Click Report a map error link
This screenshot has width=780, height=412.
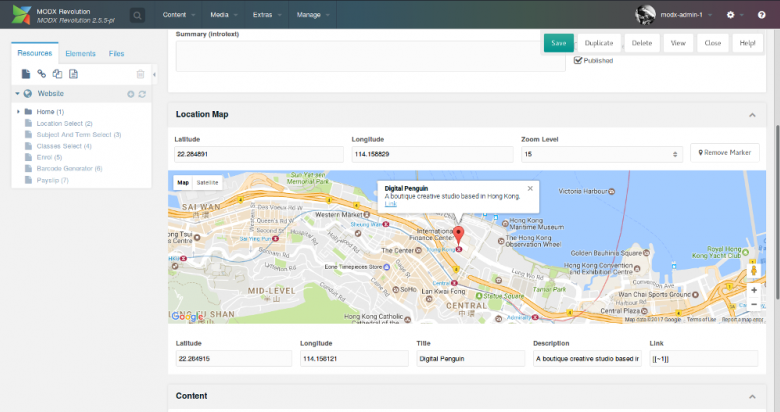click(x=743, y=319)
